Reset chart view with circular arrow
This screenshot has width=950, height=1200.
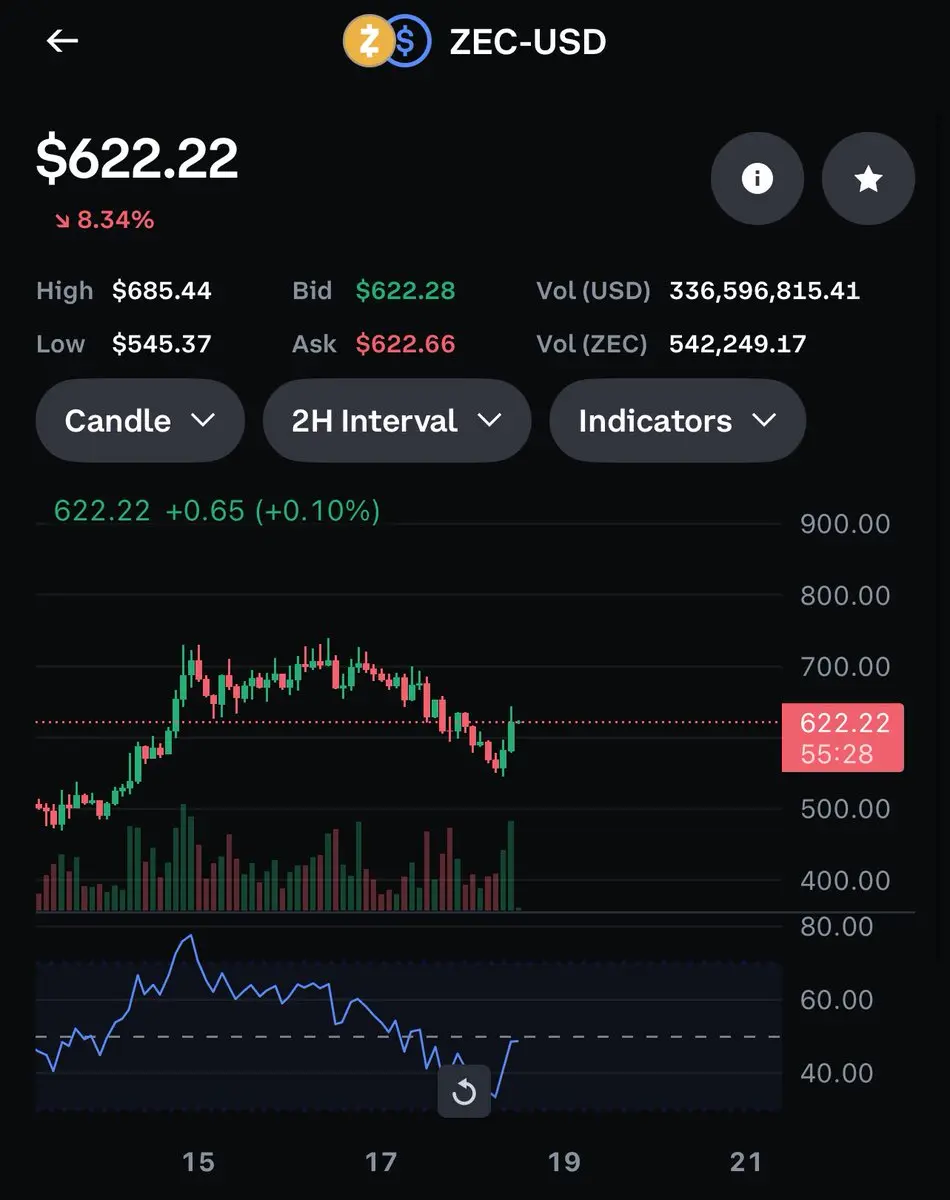464,1092
